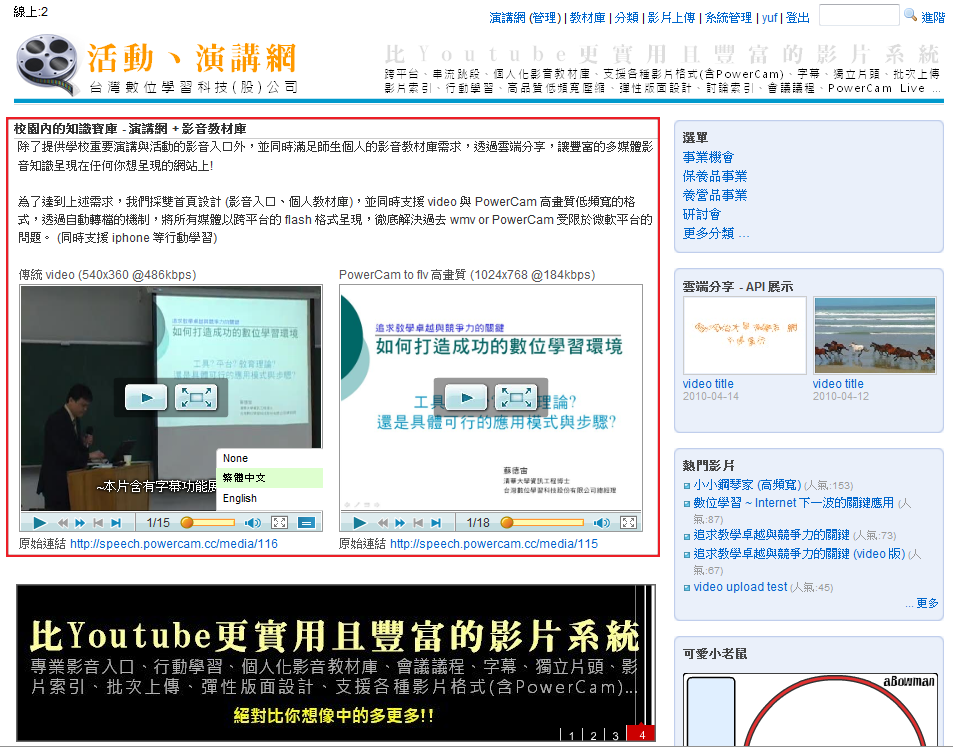Skip to the last slide in left player
This screenshot has height=747, width=953.
(x=116, y=523)
